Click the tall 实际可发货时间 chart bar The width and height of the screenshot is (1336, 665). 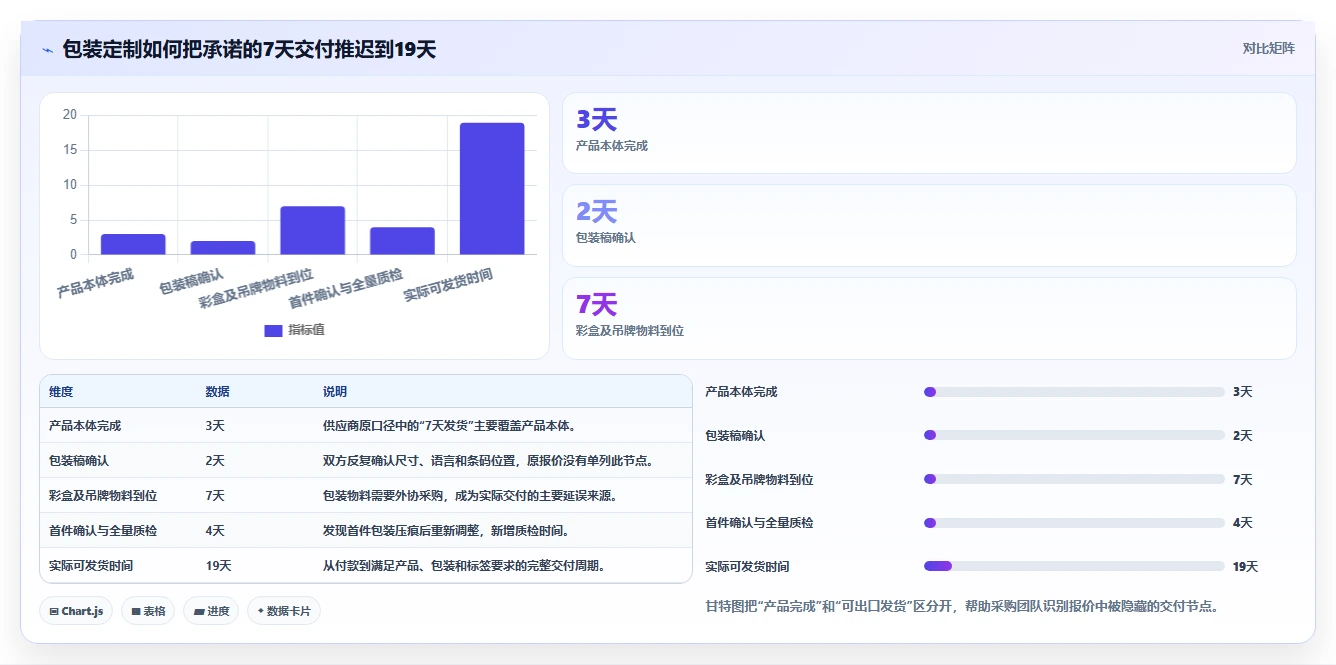[x=492, y=189]
